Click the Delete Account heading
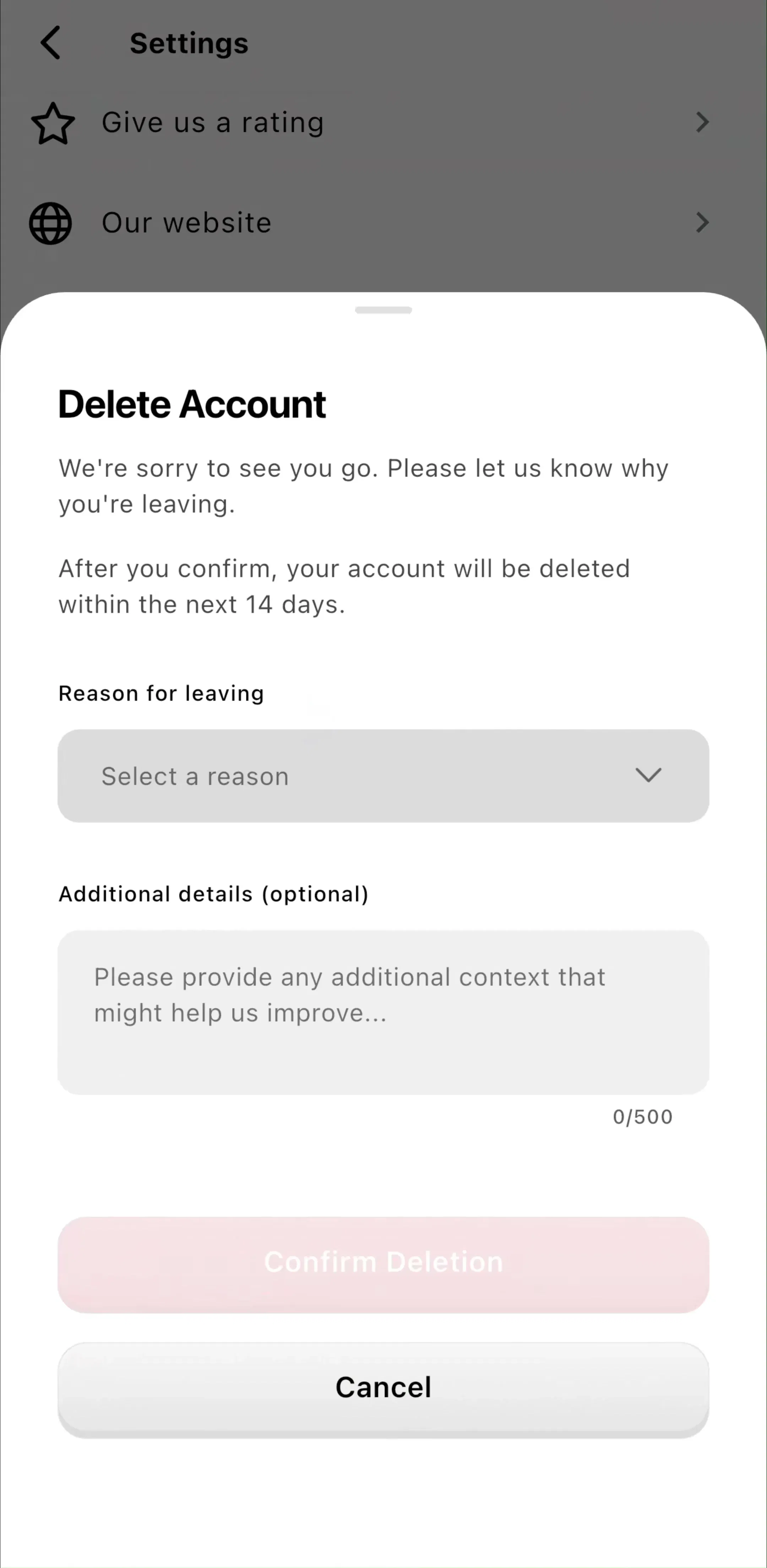The height and width of the screenshot is (1568, 767). click(192, 404)
